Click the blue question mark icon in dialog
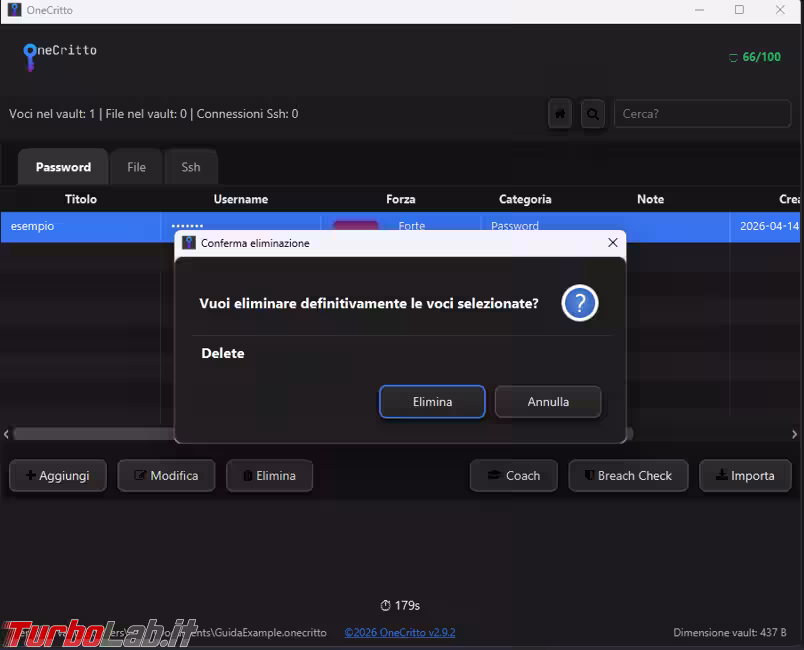Viewport: 804px width, 650px height. [x=580, y=303]
